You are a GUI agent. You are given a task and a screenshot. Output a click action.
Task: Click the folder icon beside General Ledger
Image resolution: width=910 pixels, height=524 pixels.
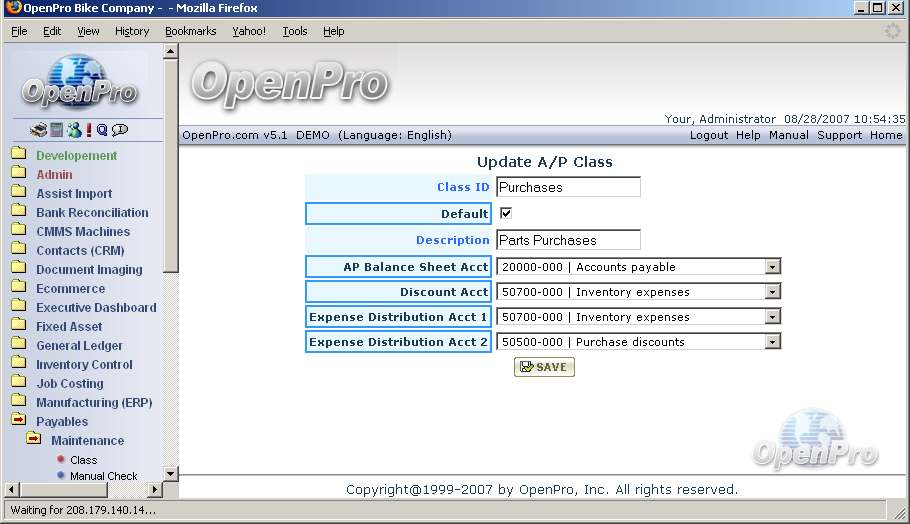click(x=18, y=345)
